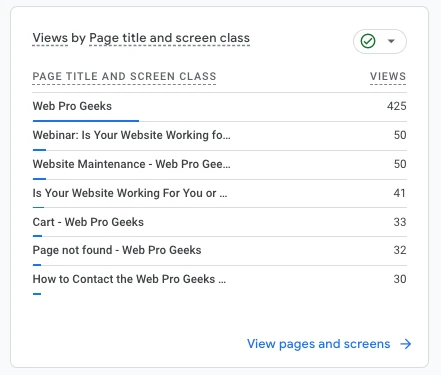Click the 30 views value
The width and height of the screenshot is (441, 375).
[x=400, y=279]
